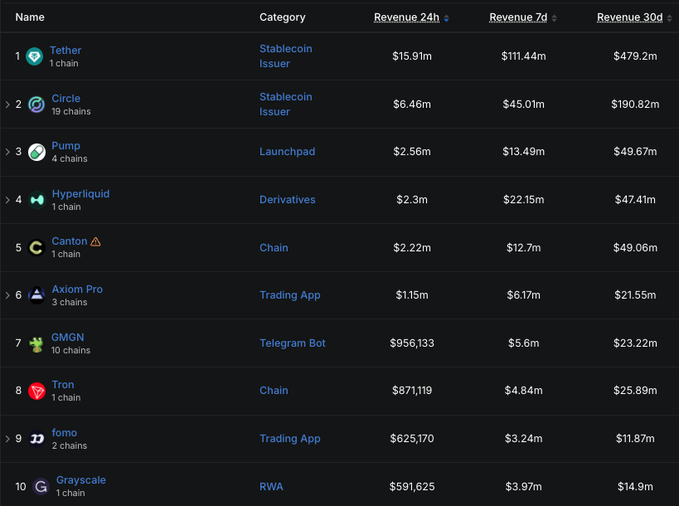Open the Telegram Bot category link
Screen dimensions: 679x506
click(x=292, y=343)
